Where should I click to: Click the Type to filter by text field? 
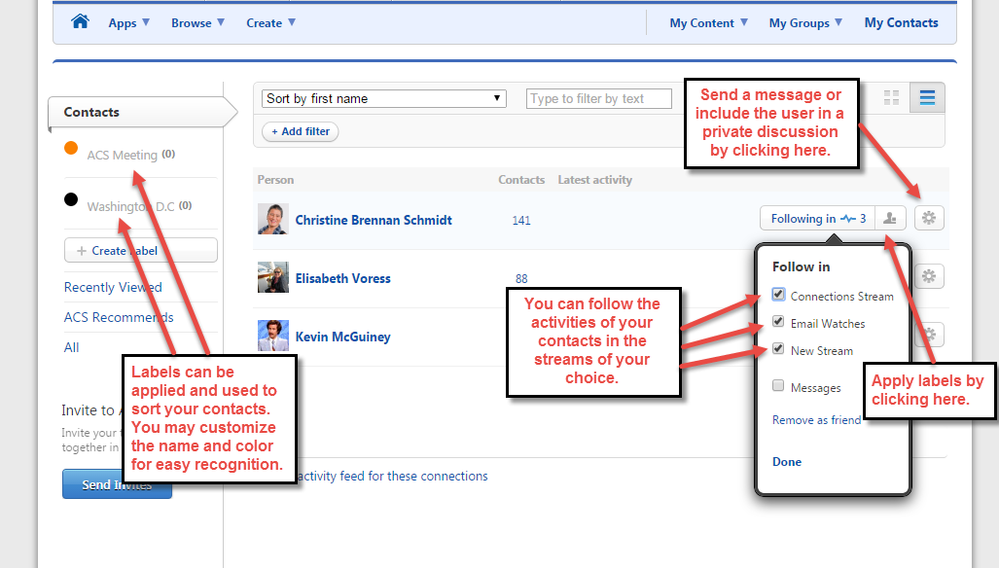[599, 99]
